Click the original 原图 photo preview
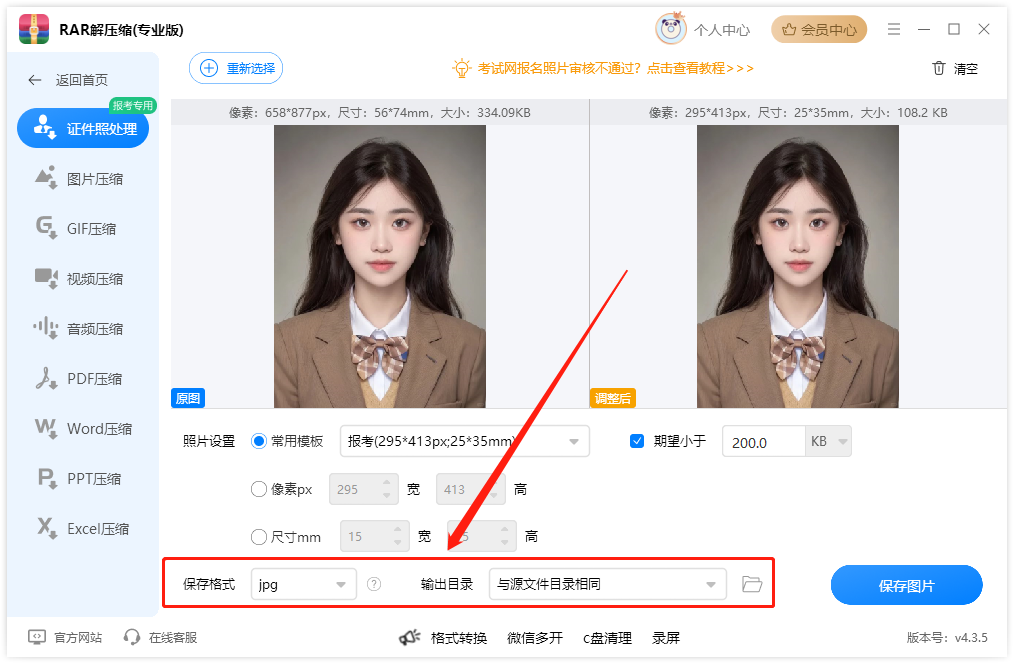Image resolution: width=1014 pixels, height=664 pixels. tap(380, 266)
